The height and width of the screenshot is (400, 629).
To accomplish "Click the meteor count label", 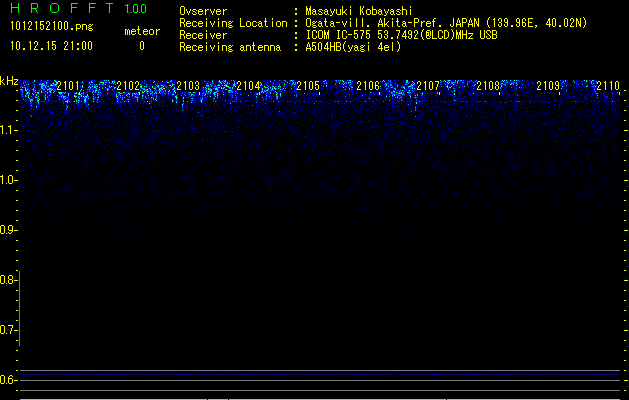I will point(142,31).
